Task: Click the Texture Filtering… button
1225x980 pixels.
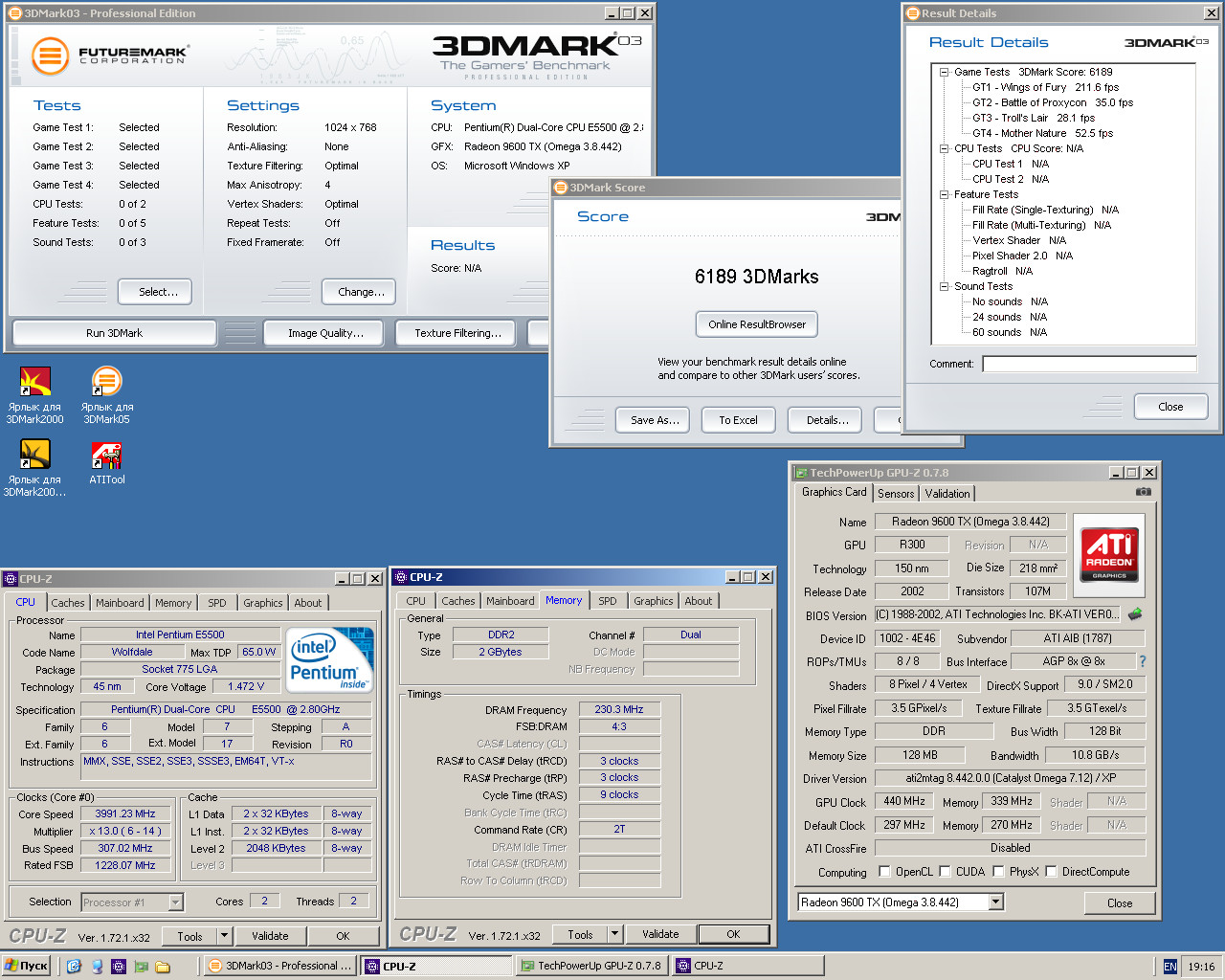Action: pos(457,333)
